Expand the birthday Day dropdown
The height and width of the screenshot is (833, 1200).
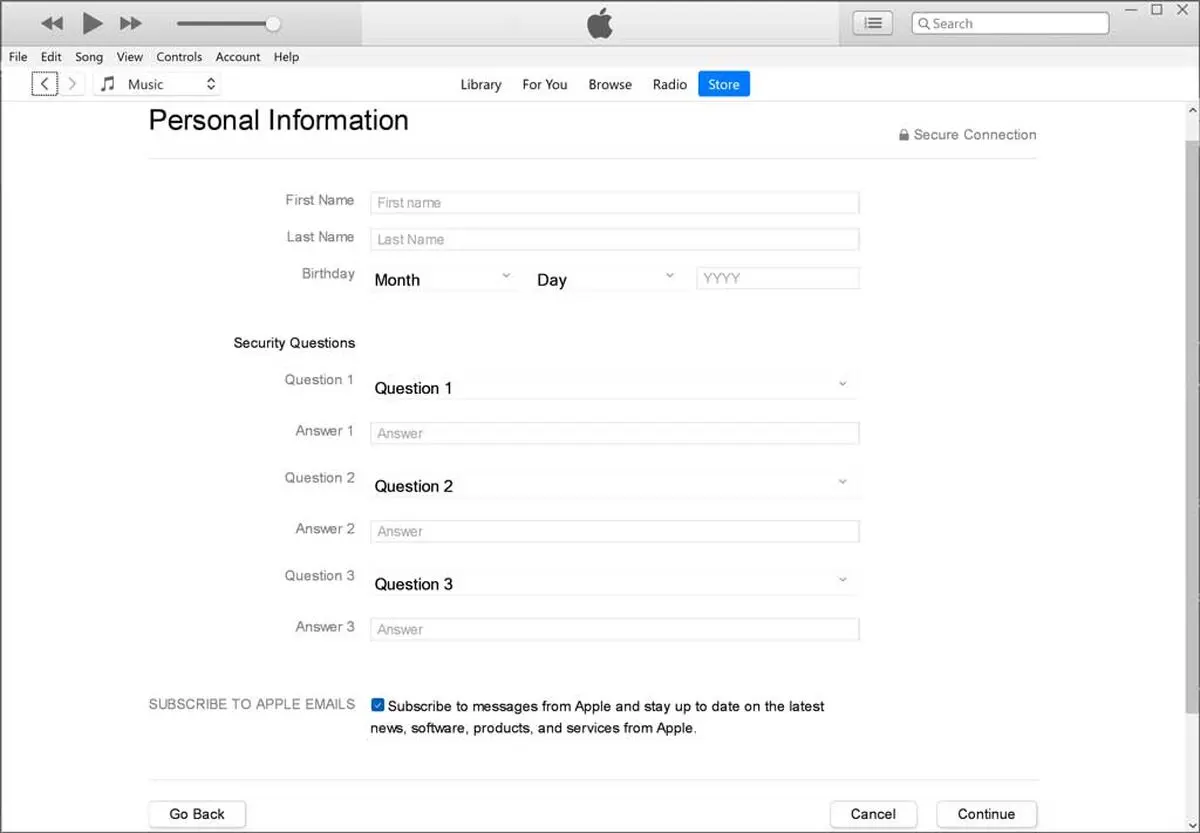(x=607, y=279)
